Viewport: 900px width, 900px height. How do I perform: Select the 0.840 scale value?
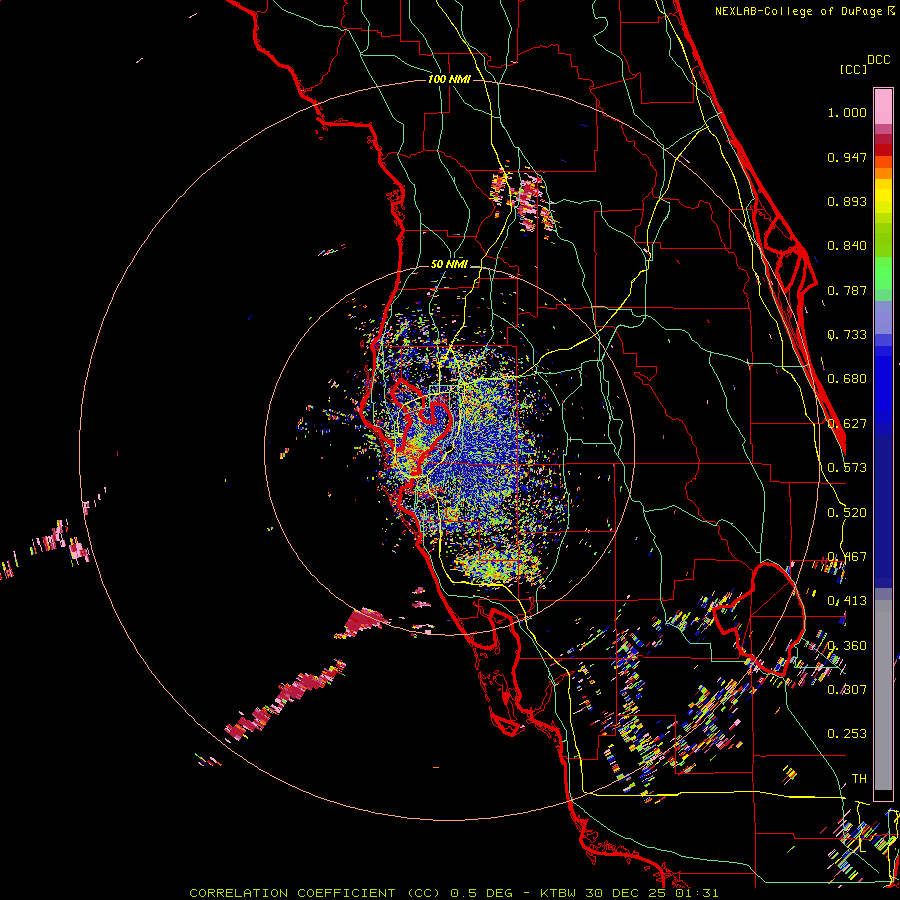point(847,246)
